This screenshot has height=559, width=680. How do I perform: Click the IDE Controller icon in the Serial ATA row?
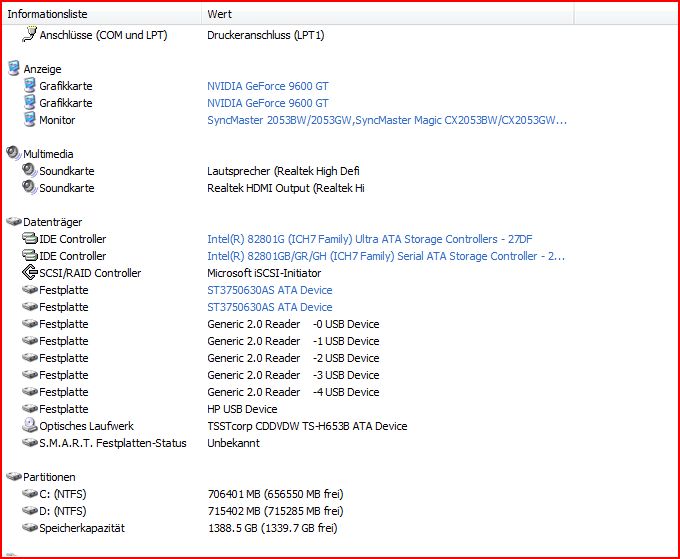pyautogui.click(x=30, y=255)
